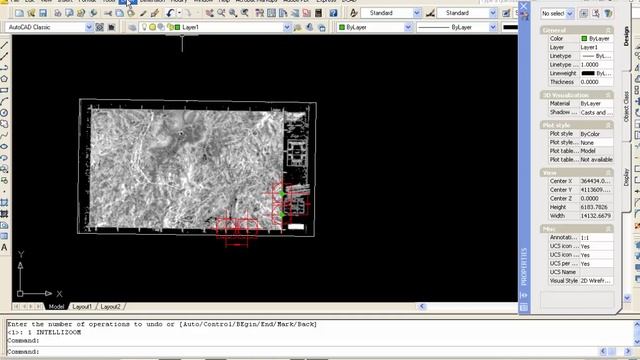
Task: Toggle PICKADD icon in Properties palette
Action: [x=584, y=13]
